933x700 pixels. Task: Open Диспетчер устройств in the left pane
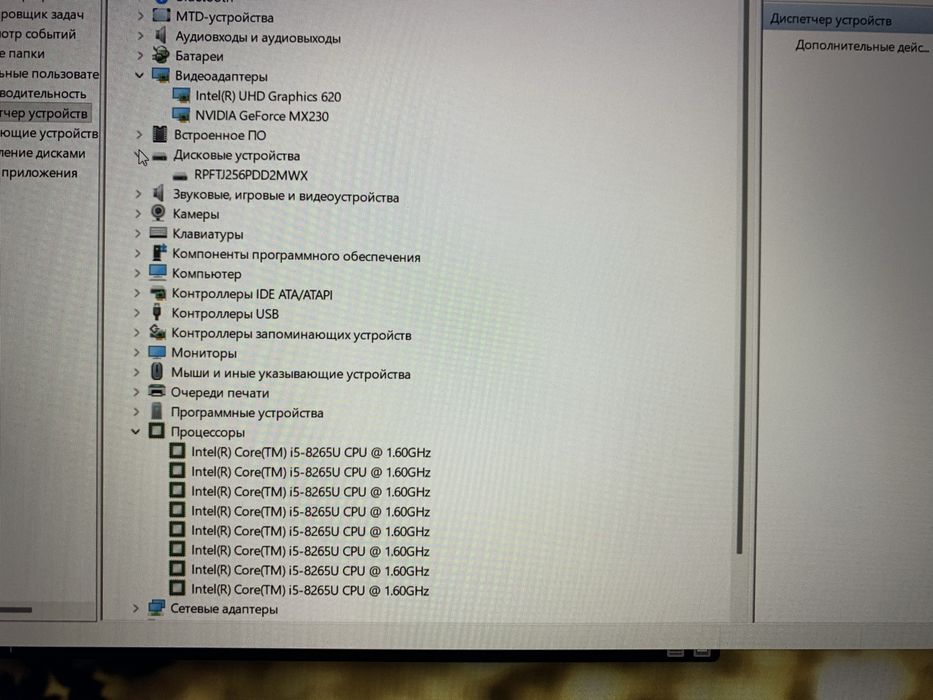tap(45, 113)
